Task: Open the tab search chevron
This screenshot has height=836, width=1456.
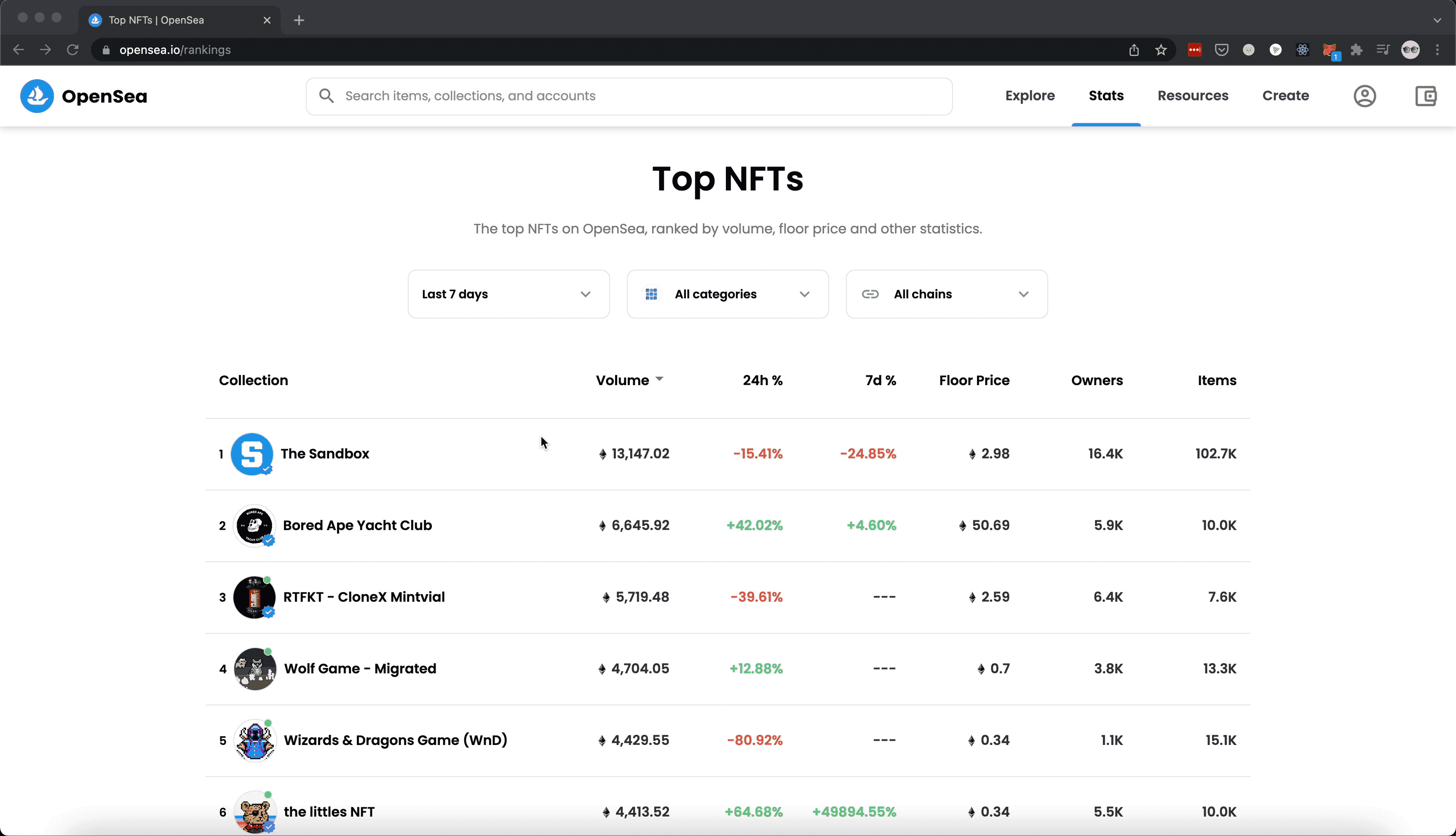Action: 1437,20
